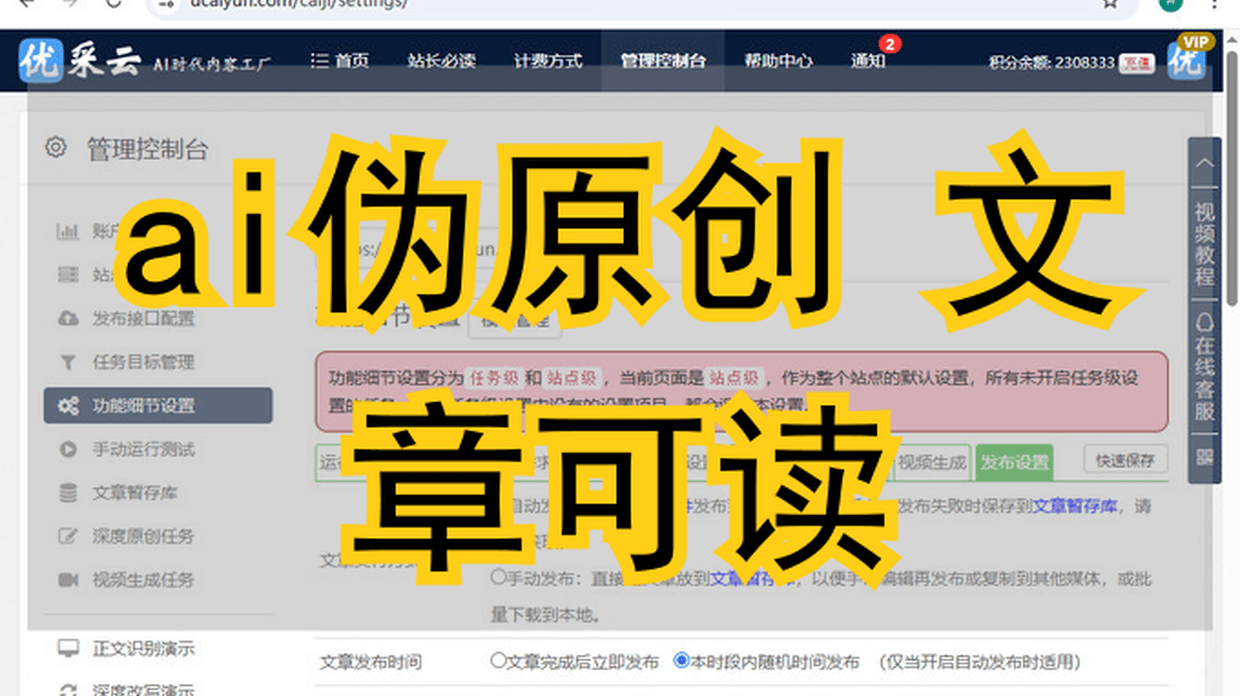Click the 发布接口配置 cloud icon
Screen dimensions: 1240x696
pyautogui.click(x=68, y=319)
